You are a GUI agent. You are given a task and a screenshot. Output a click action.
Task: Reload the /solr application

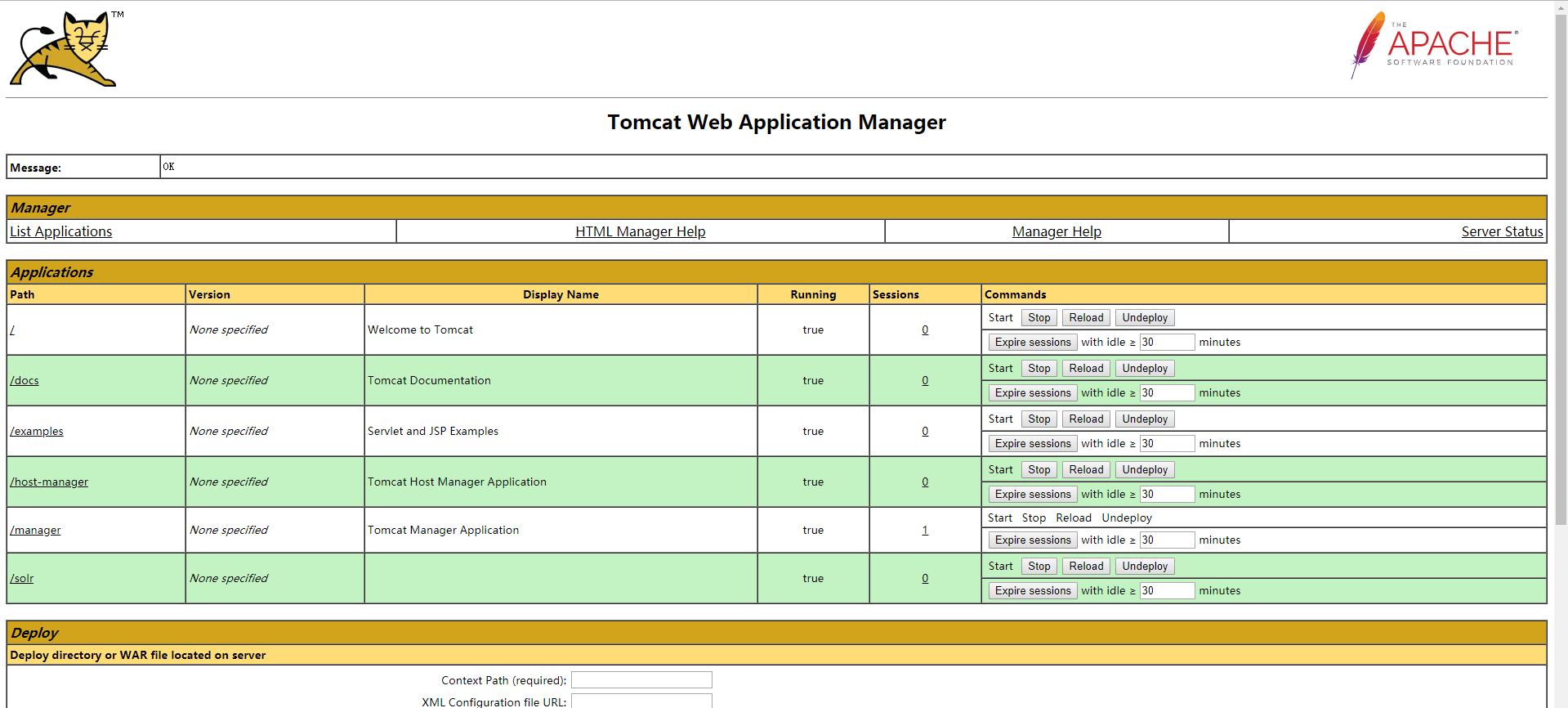(x=1086, y=567)
